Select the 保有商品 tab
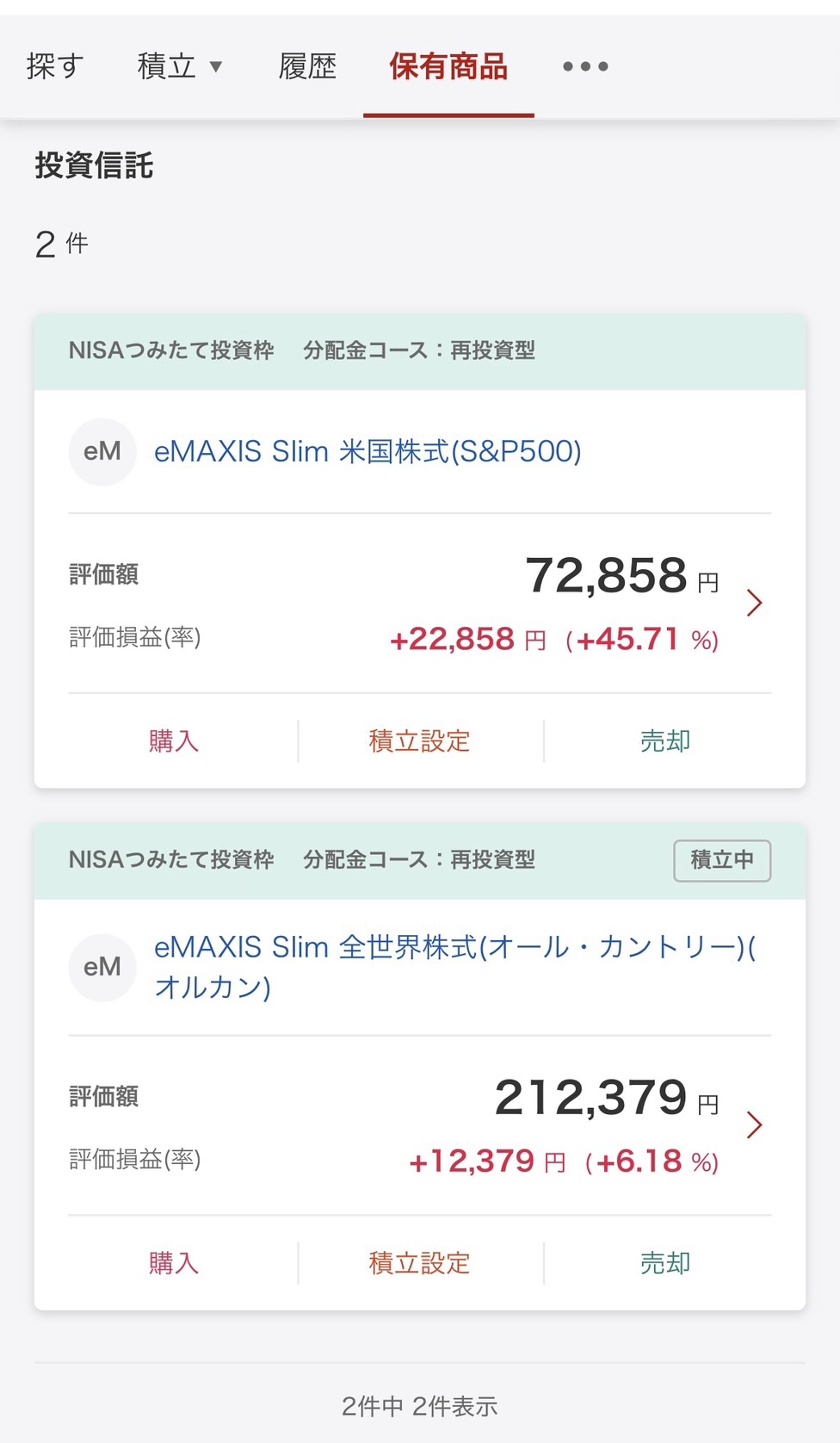 [448, 66]
